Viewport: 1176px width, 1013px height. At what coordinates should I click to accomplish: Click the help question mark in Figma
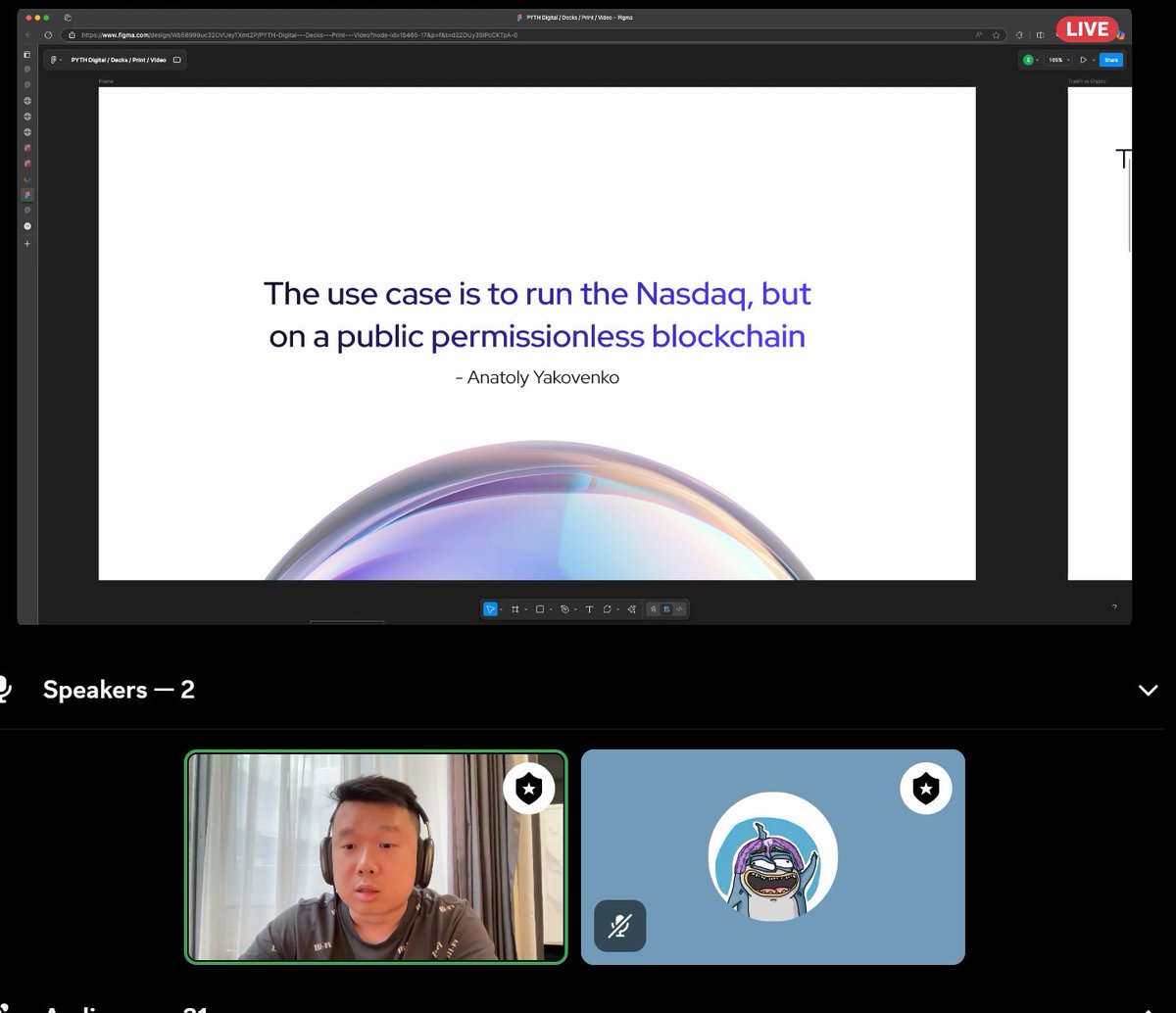[1114, 607]
